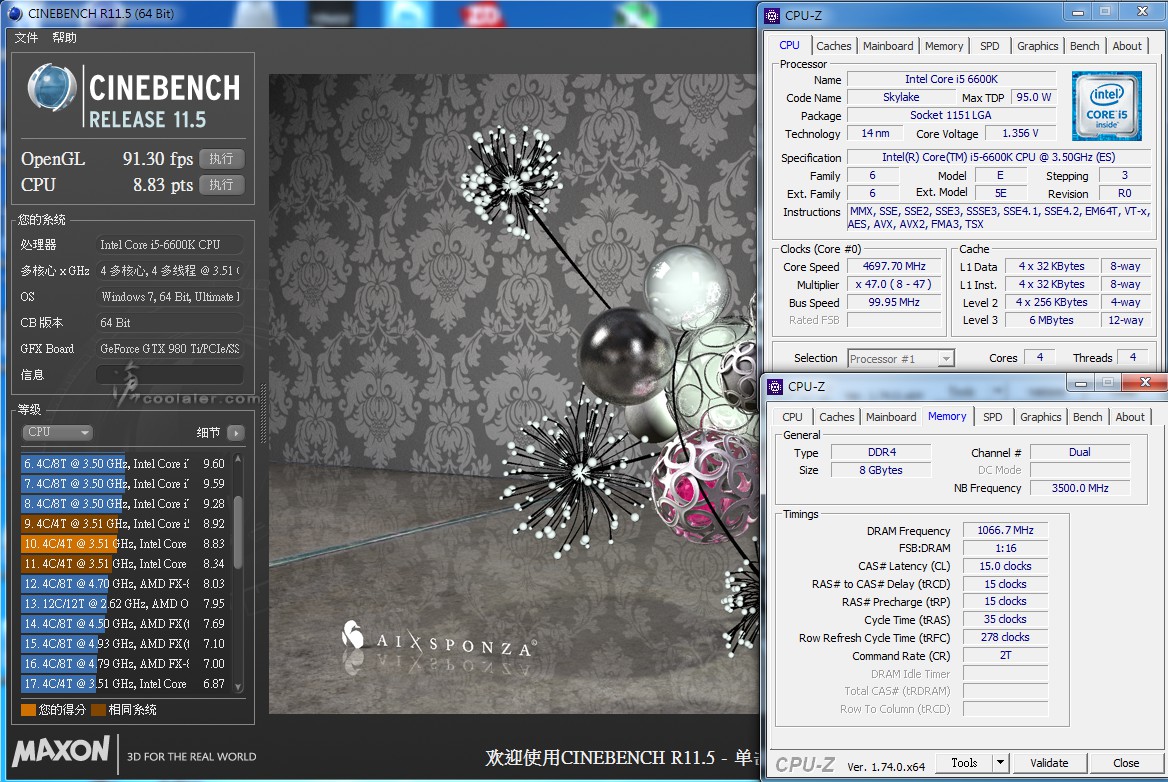This screenshot has height=782, width=1168.
Task: Click the Cinebench title bar icon
Action: pyautogui.click(x=15, y=13)
